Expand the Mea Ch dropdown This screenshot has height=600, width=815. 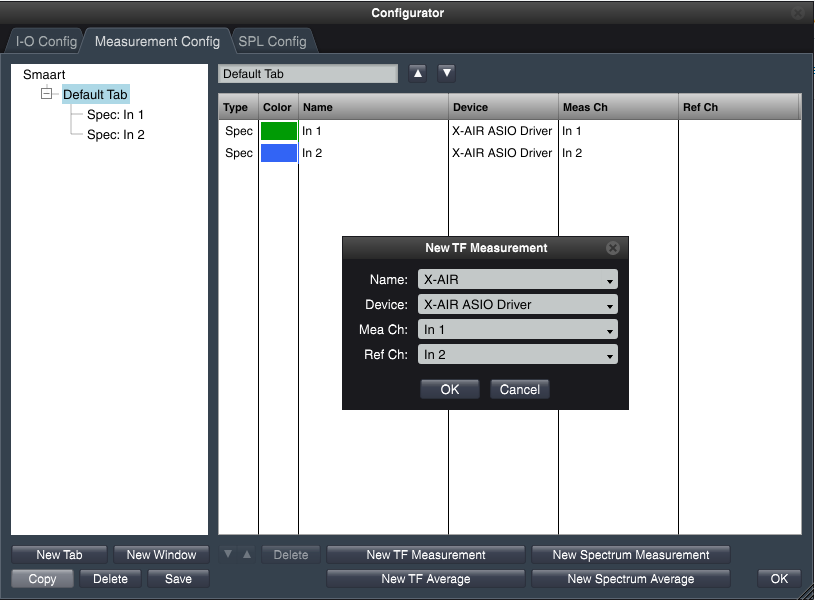tap(517, 330)
